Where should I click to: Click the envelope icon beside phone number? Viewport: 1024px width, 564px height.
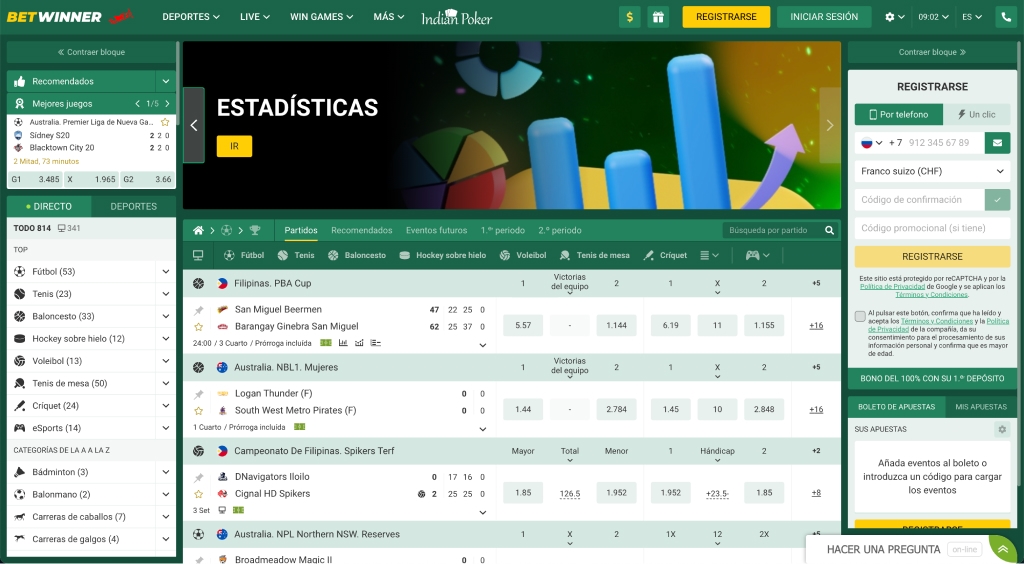click(x=996, y=143)
